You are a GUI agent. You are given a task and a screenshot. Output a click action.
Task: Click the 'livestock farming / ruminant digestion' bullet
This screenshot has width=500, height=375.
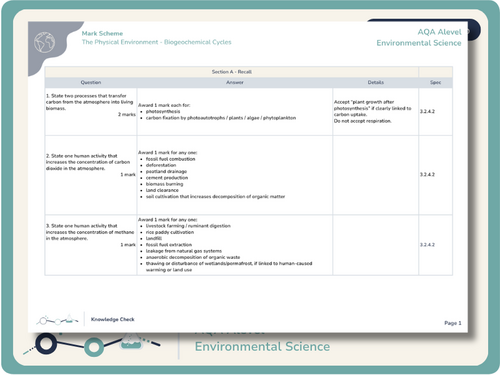(188, 226)
